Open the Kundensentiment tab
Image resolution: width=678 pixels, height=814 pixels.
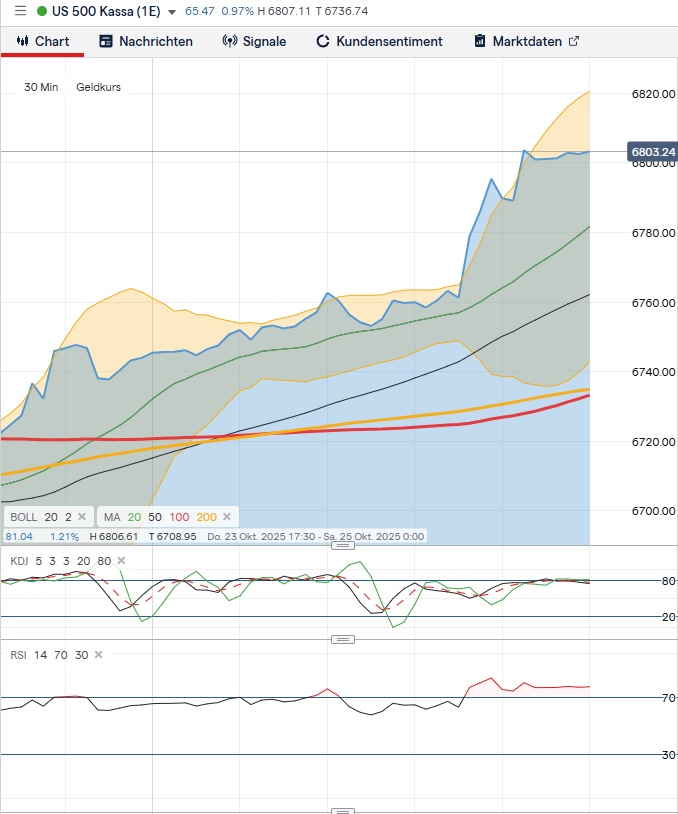click(379, 42)
